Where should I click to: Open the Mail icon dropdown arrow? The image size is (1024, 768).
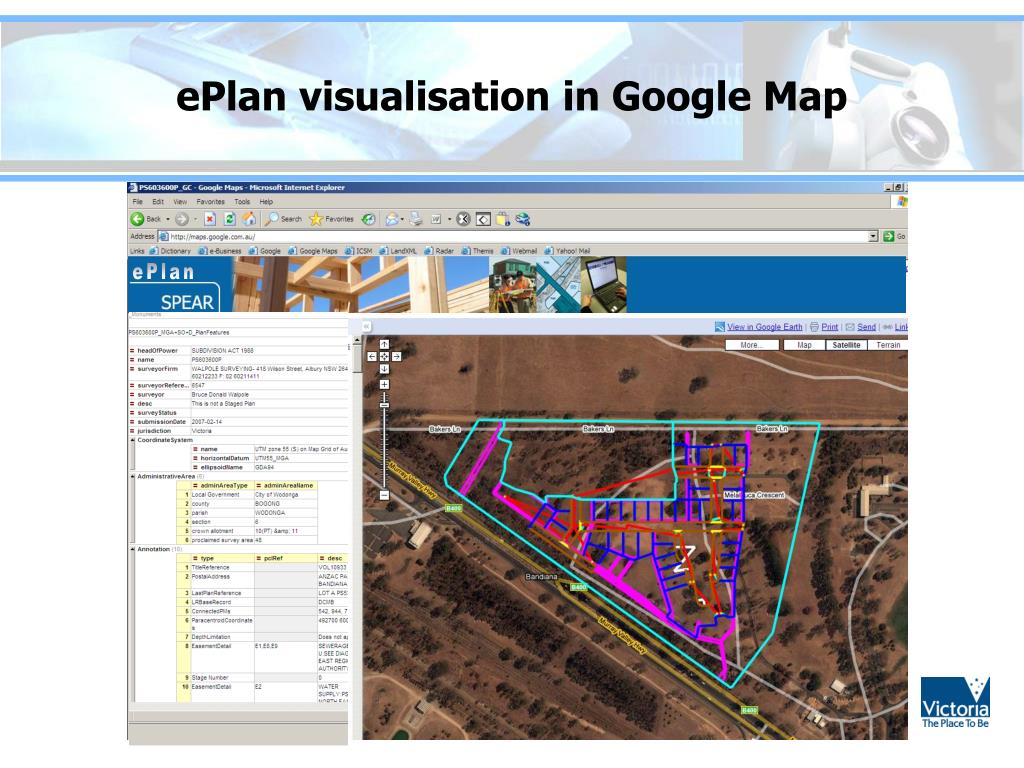(402, 219)
